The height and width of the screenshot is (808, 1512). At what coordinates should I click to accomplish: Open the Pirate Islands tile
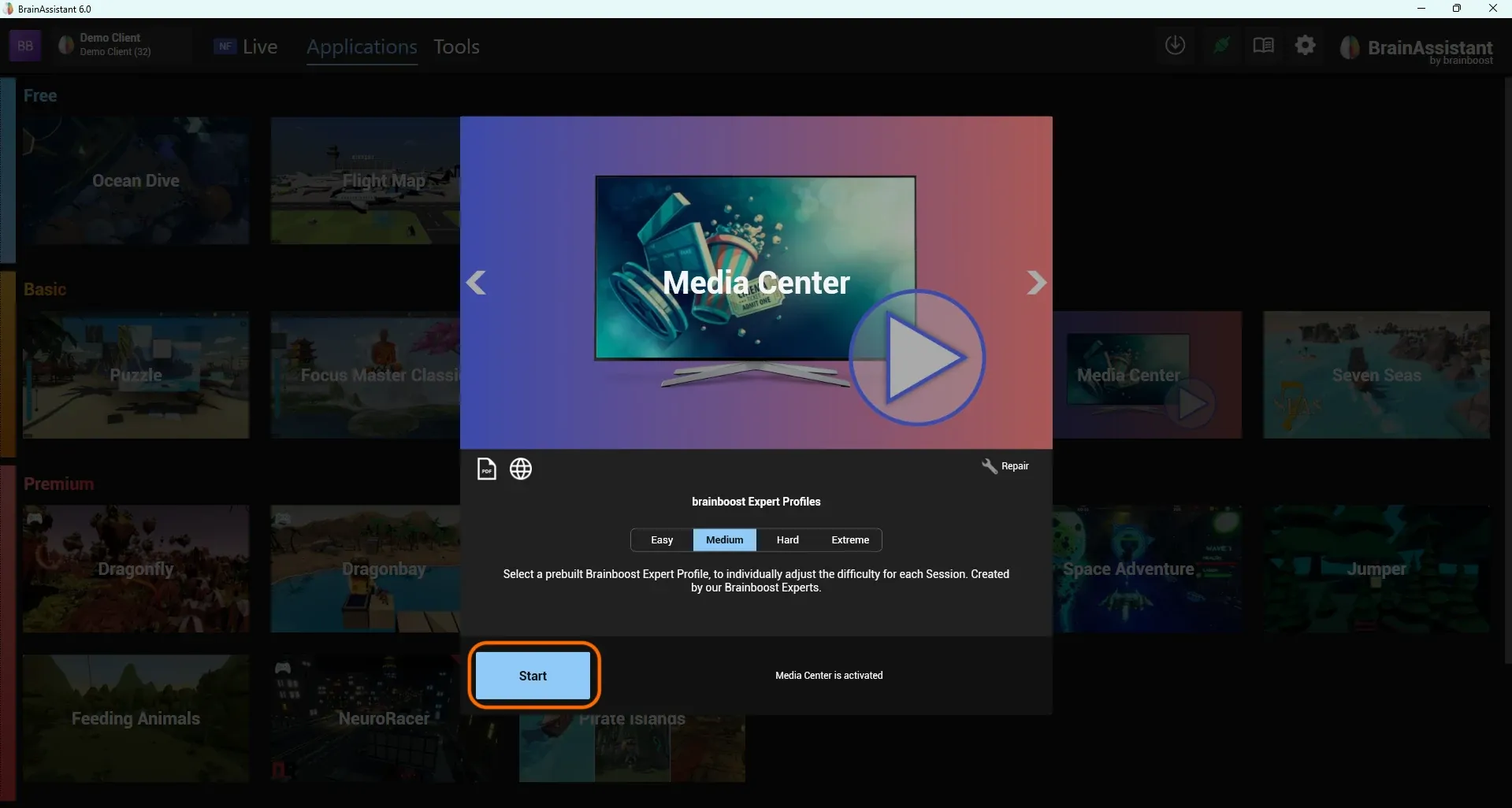point(632,748)
